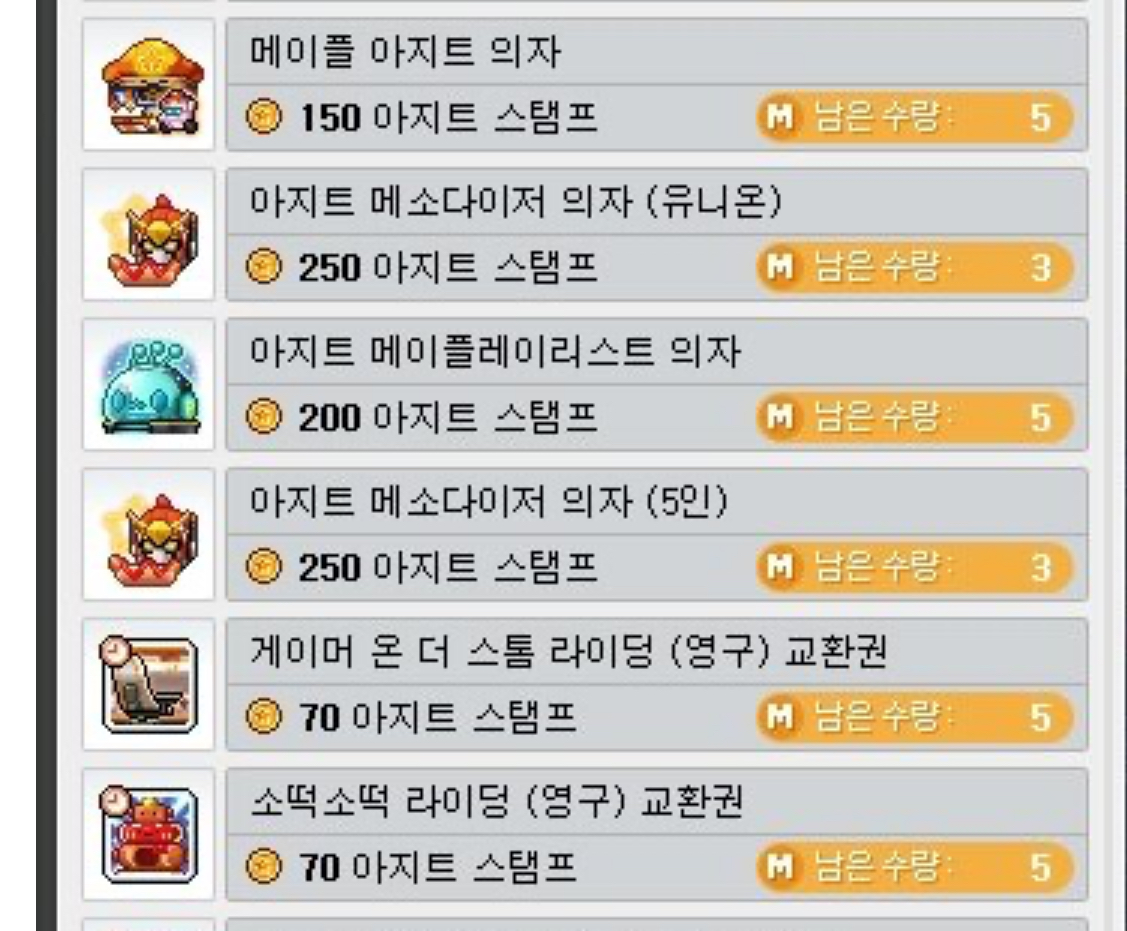Viewport: 1127px width, 931px height.
Task: Click the 250 아지트 스탬프 price of 5인 chair
Action: (448, 567)
